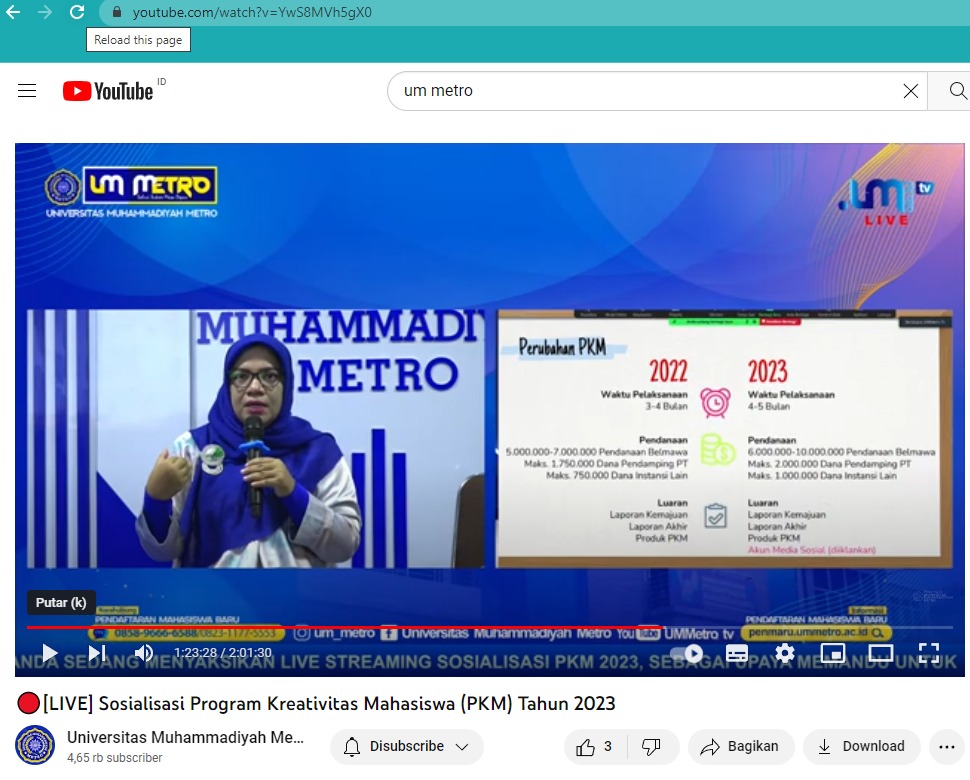Screen dimensions: 970x780
Task: Open the Universitas Muhammadiyah Me... channel name
Action: pyautogui.click(x=186, y=737)
